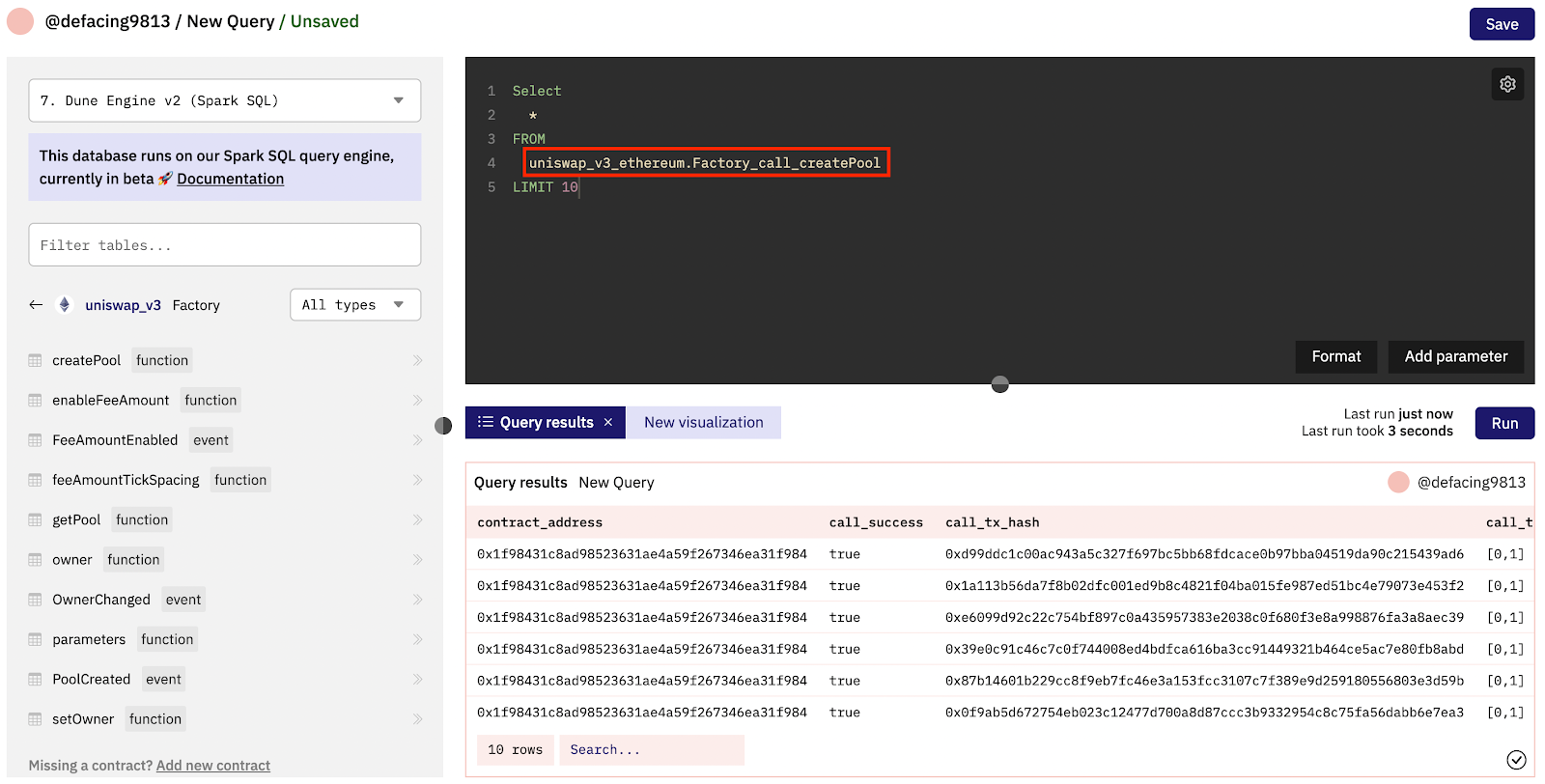
Task: Click the Save button
Action: point(1501,24)
